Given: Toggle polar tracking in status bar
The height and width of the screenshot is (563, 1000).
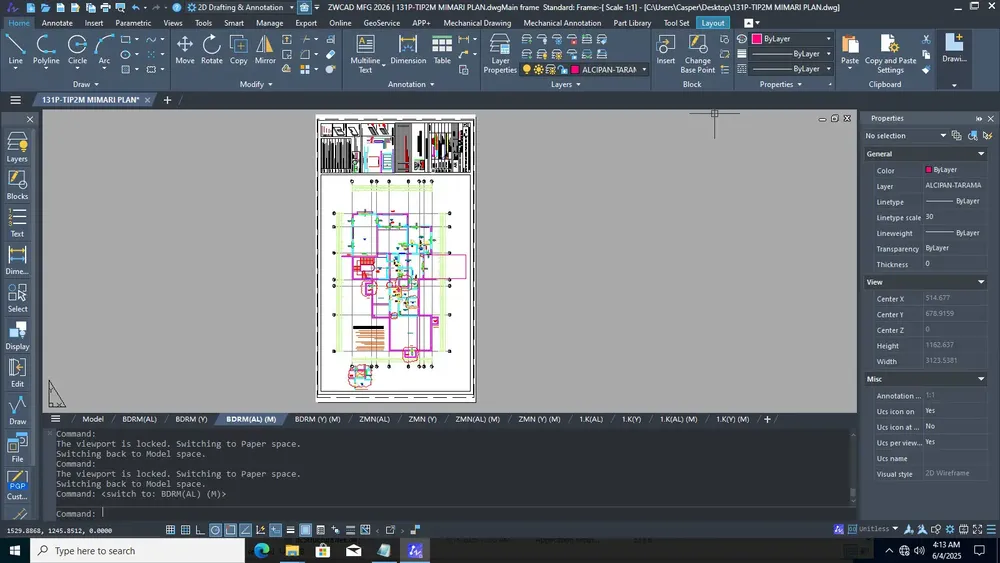Looking at the screenshot, I should (x=216, y=530).
